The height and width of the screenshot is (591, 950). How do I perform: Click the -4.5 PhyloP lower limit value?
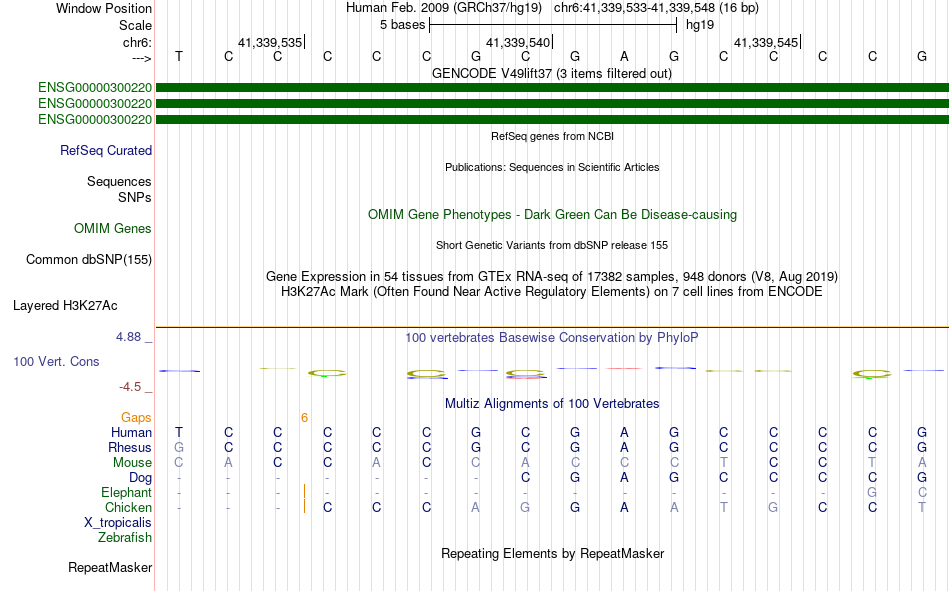130,387
